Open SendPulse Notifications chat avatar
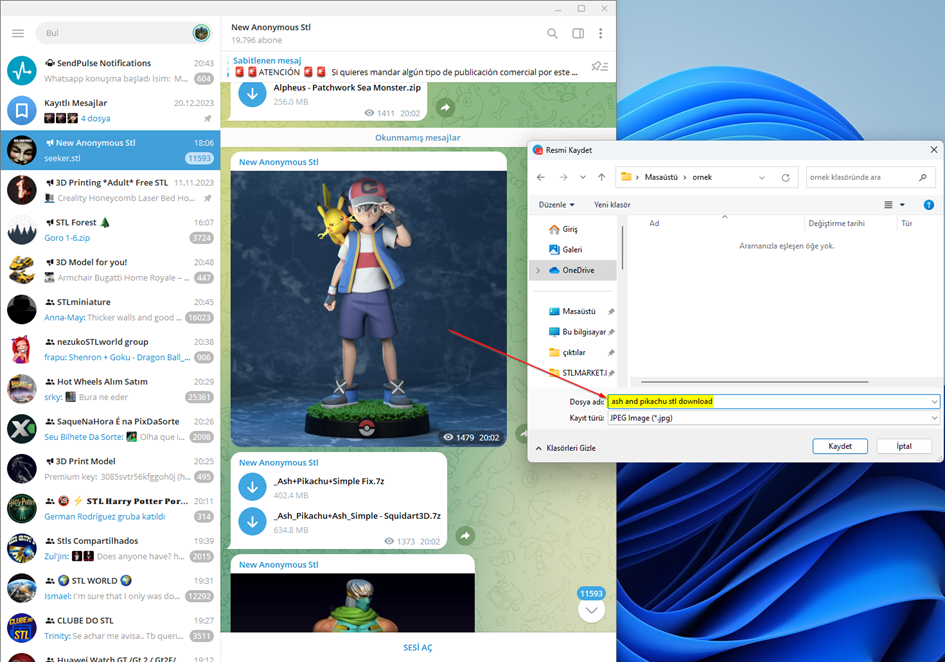945x662 pixels. pos(22,71)
